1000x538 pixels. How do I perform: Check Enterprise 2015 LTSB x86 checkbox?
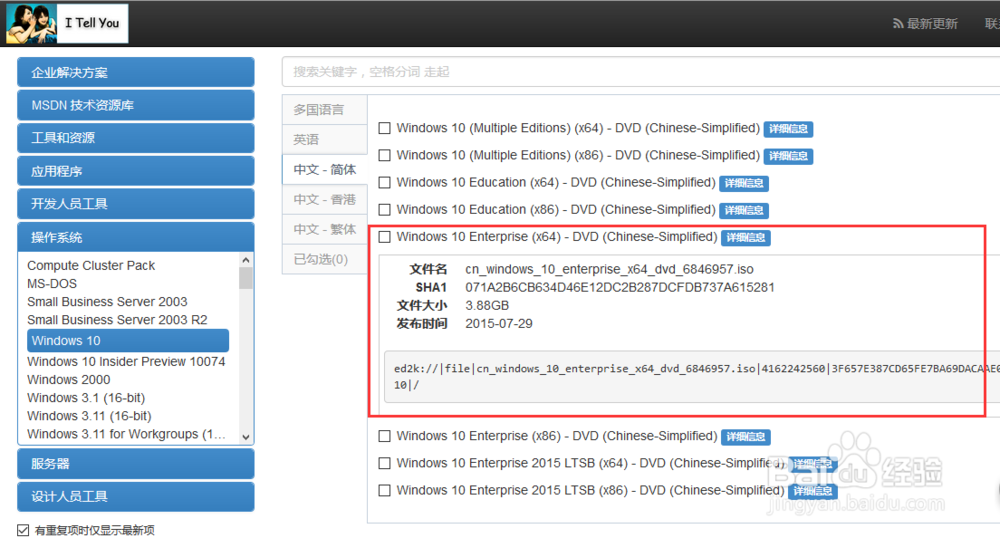coord(385,490)
